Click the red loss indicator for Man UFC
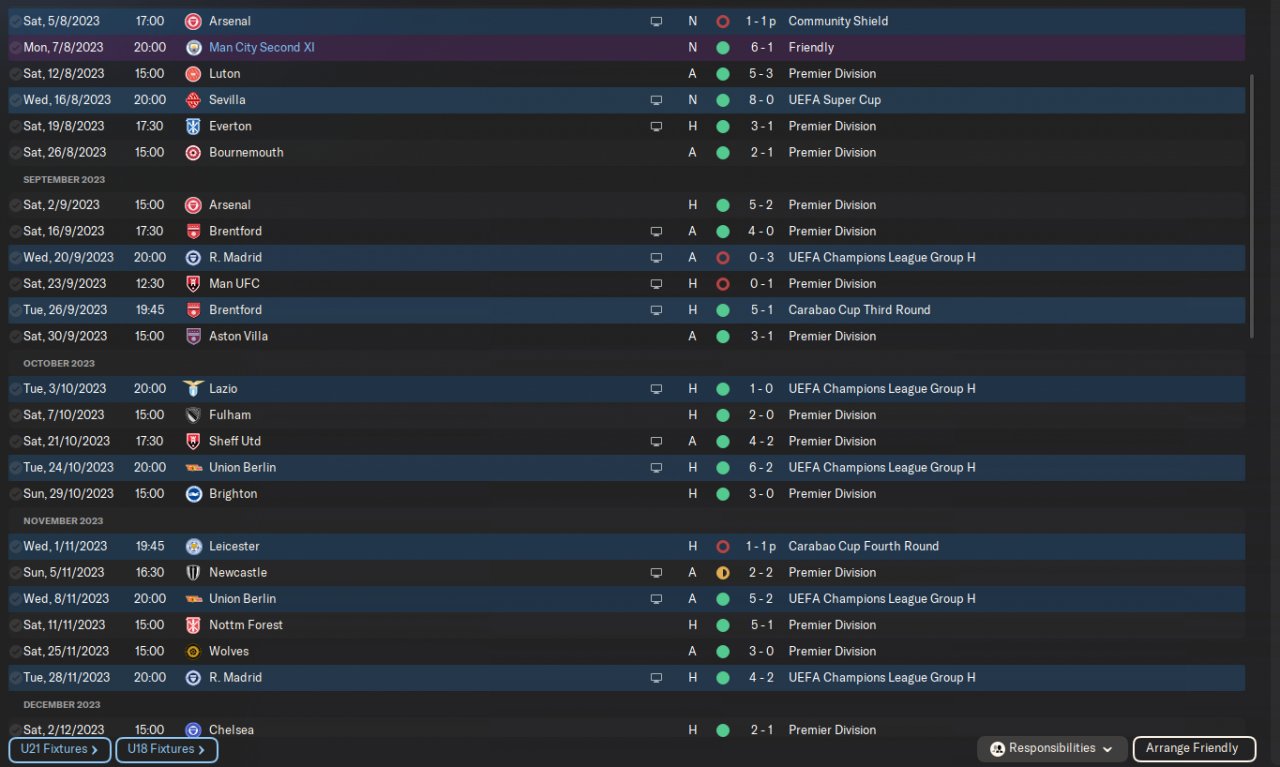1280x767 pixels. (722, 284)
